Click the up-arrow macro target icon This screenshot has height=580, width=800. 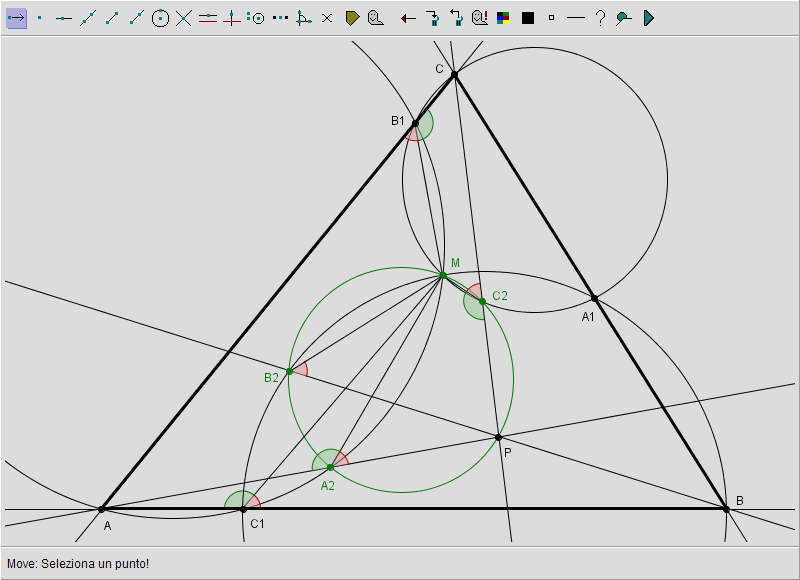pos(456,18)
